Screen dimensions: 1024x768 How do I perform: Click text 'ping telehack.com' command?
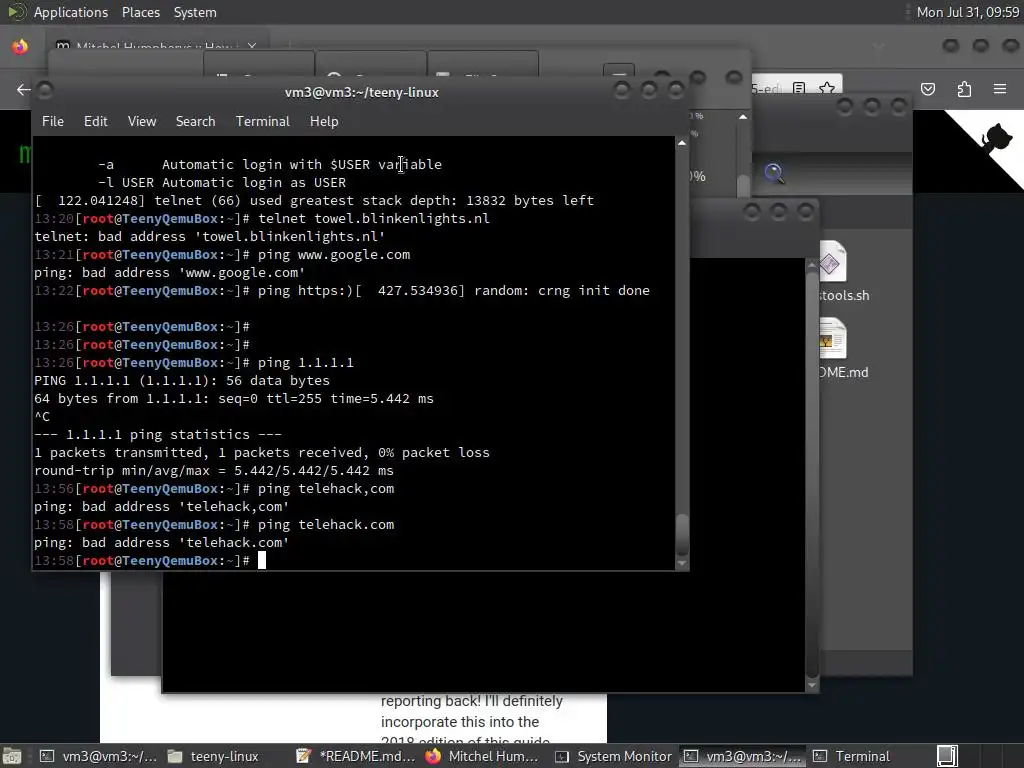[326, 524]
